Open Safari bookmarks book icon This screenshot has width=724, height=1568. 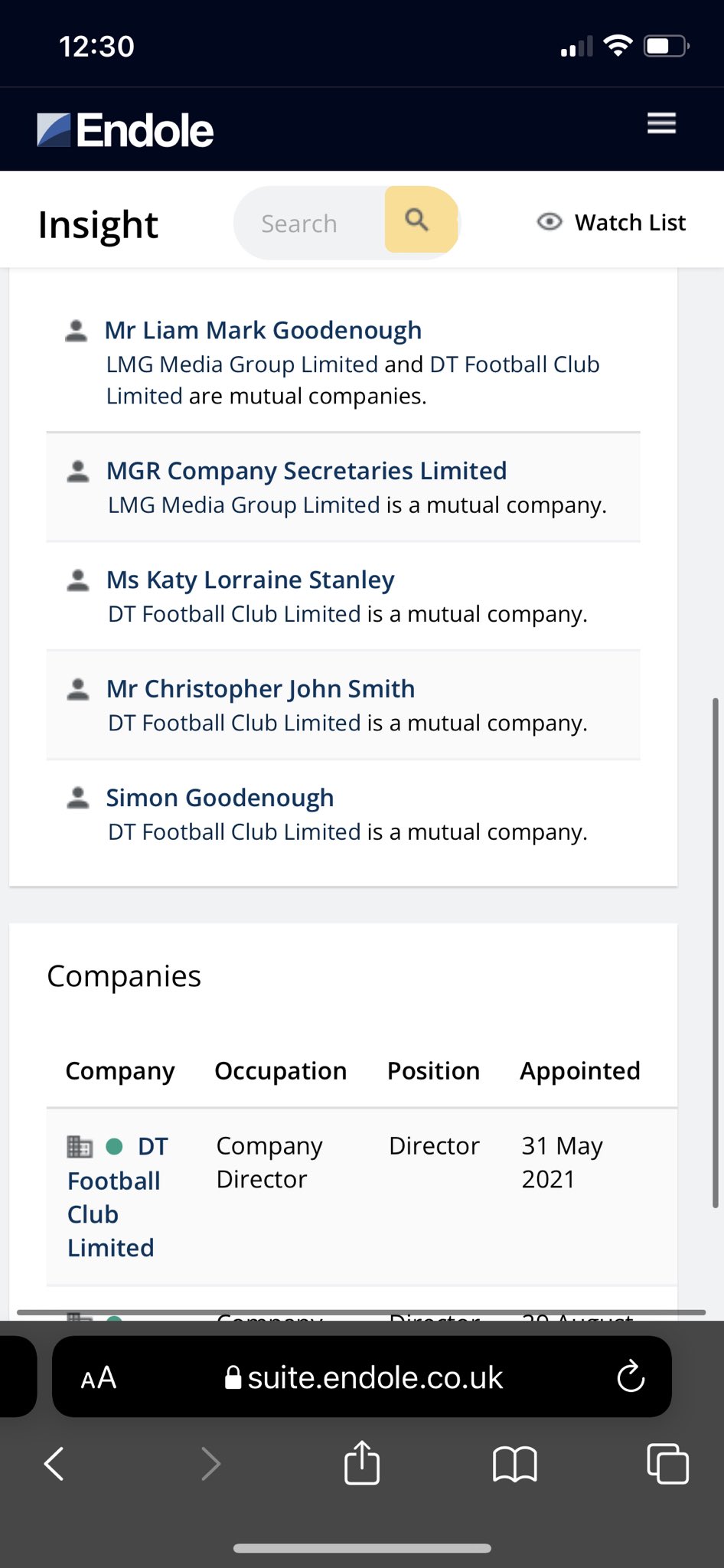click(515, 1464)
